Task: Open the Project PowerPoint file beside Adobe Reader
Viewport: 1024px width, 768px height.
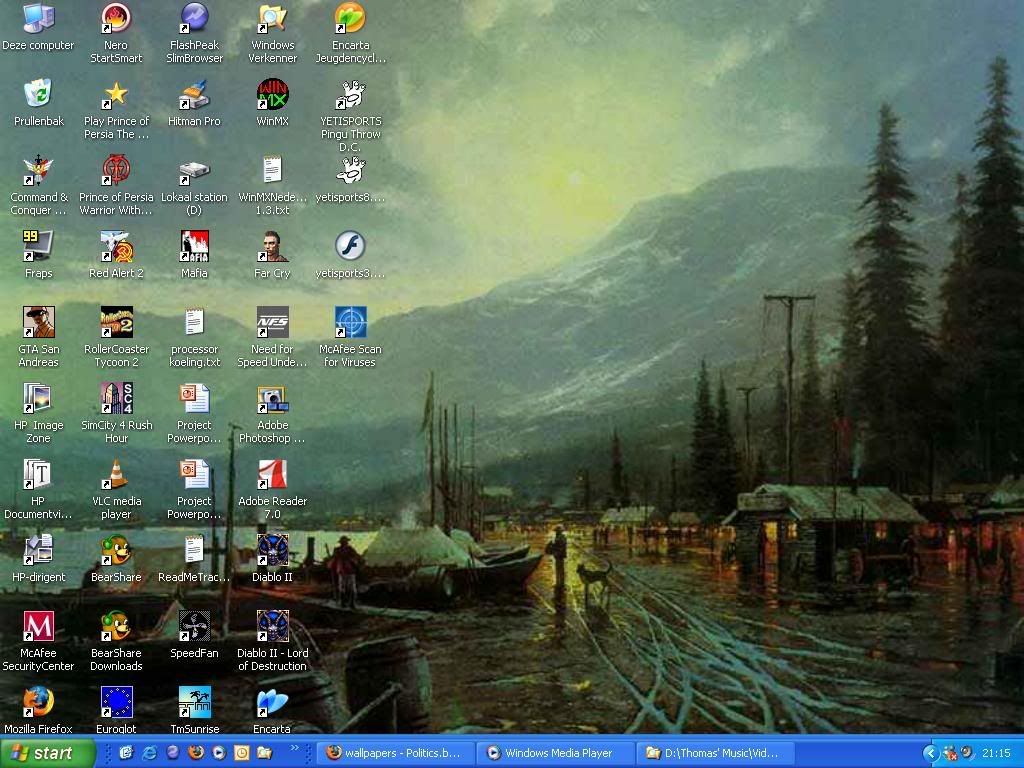Action: 194,474
